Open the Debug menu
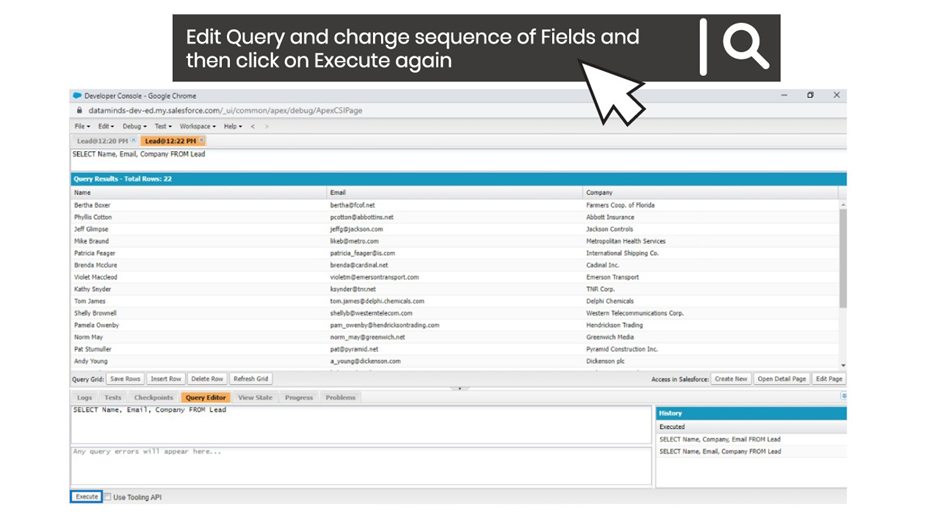Image resolution: width=940 pixels, height=529 pixels. 134,127
